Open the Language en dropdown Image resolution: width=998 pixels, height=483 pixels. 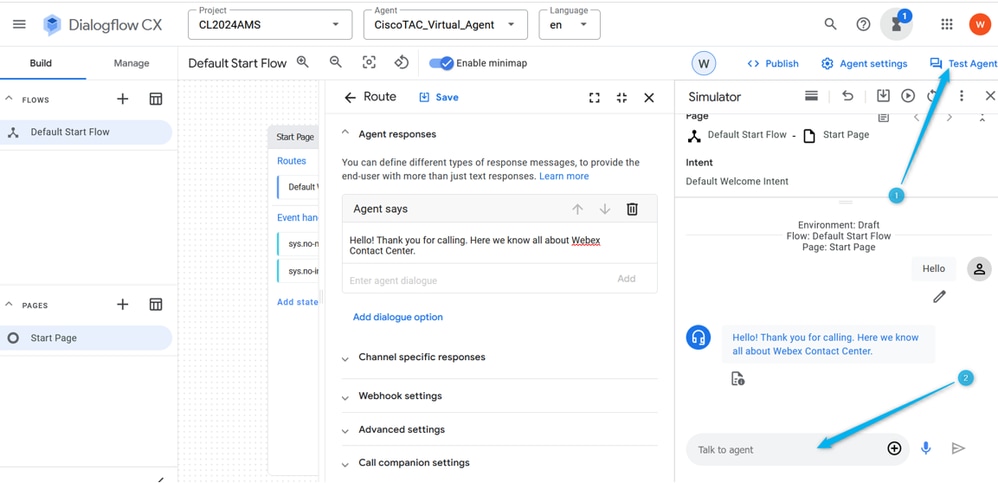pyautogui.click(x=570, y=24)
